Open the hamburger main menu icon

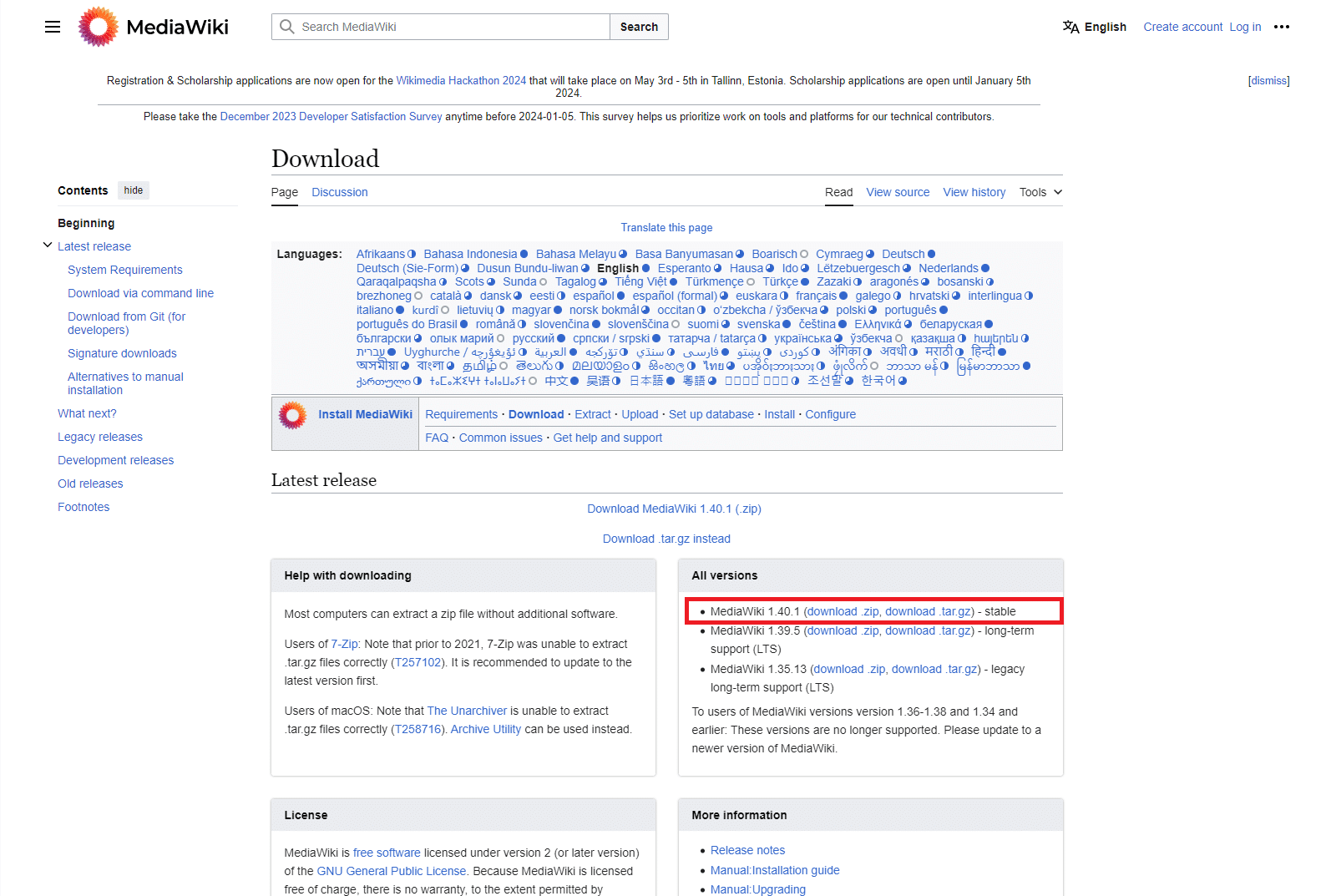53,27
